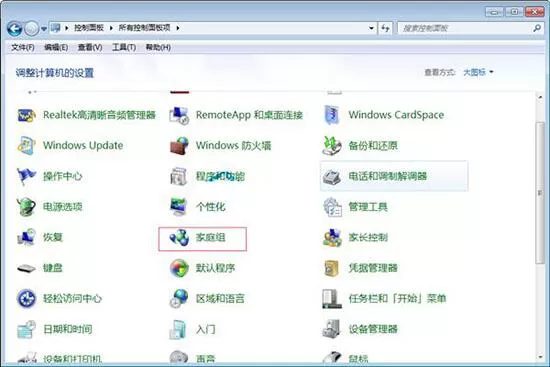Open the 程序和功能 icon
Viewport: 550px width, 367px height.
pos(179,176)
